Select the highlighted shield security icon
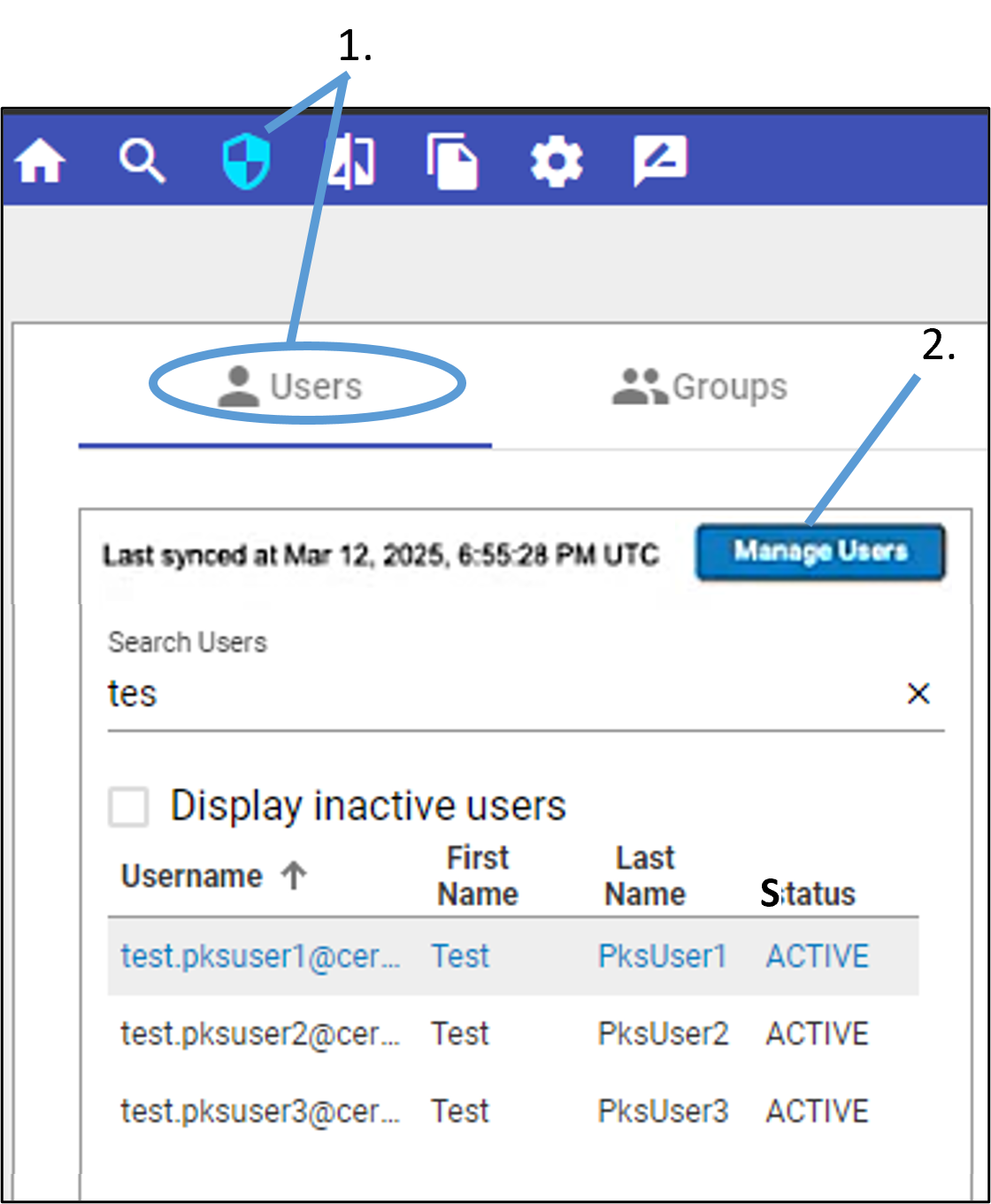This screenshot has width=991, height=1204. (x=245, y=162)
